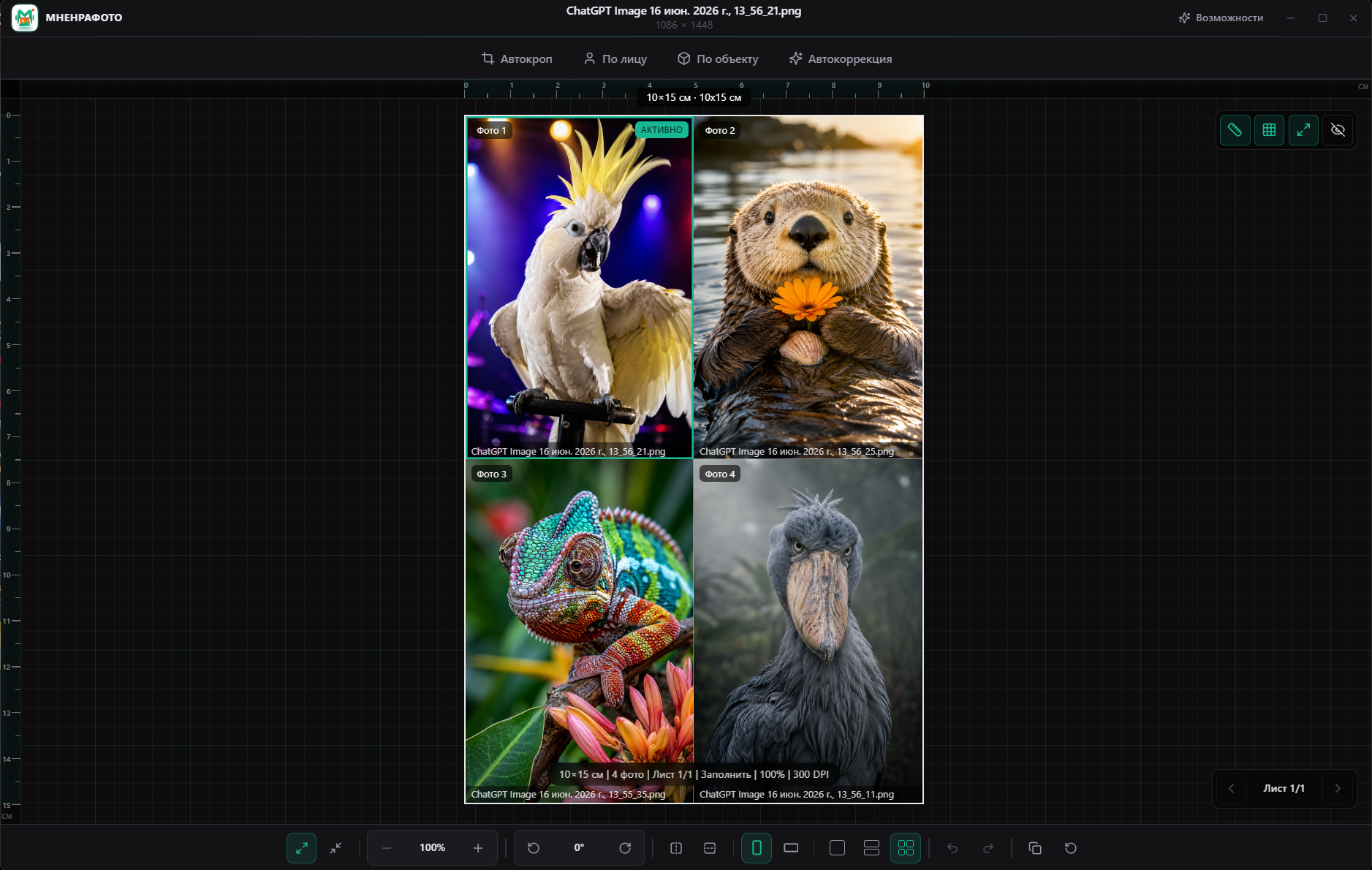This screenshot has height=870, width=1372.
Task: Click filename ending 13_56_25.png caption
Action: coord(796,451)
